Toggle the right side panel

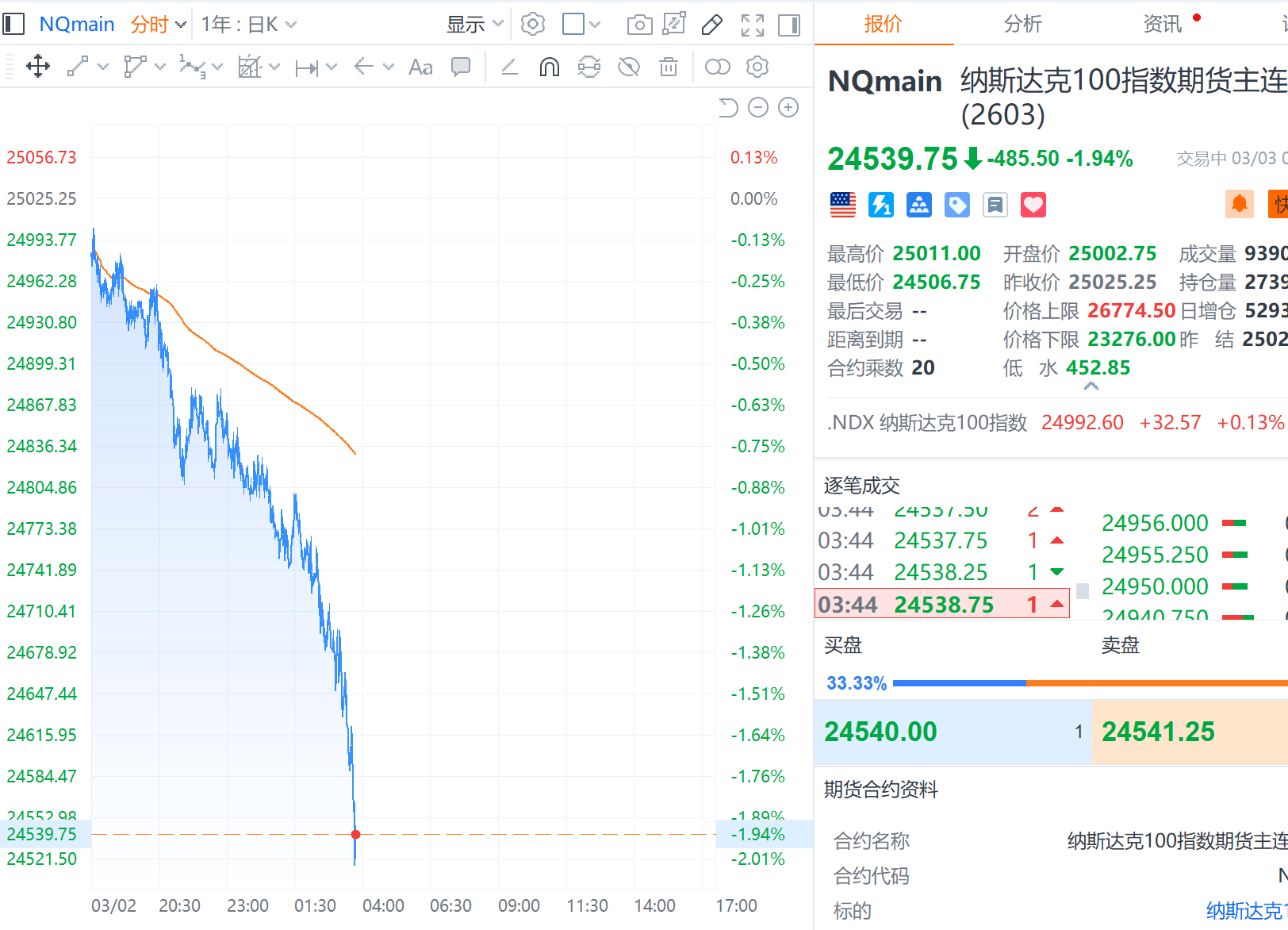[789, 25]
